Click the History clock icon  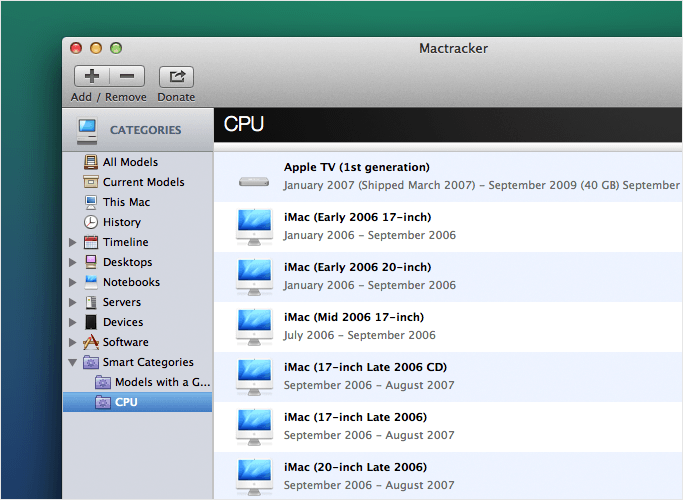click(91, 222)
